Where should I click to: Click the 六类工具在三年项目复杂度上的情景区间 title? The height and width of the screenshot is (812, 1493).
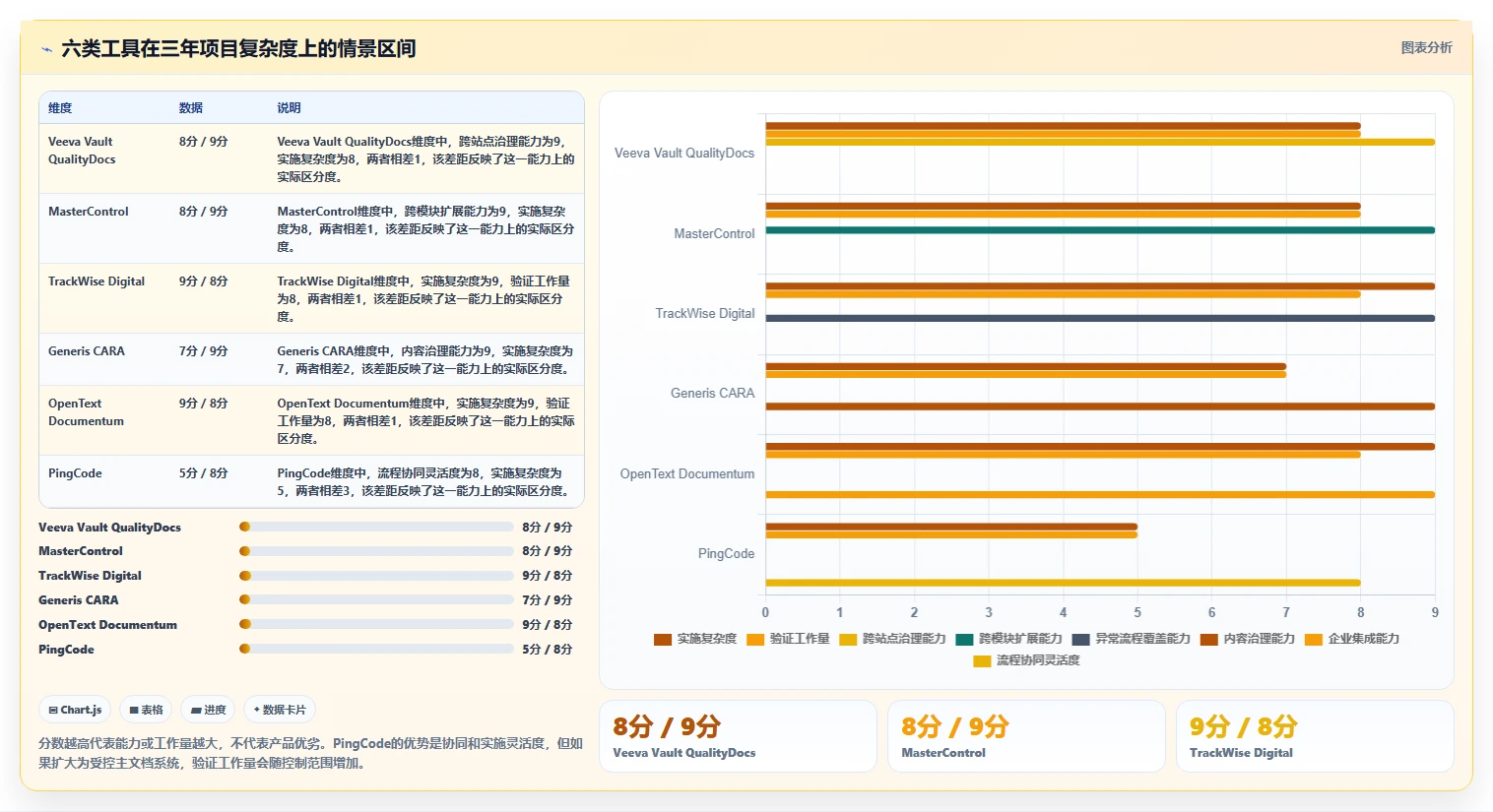[238, 48]
